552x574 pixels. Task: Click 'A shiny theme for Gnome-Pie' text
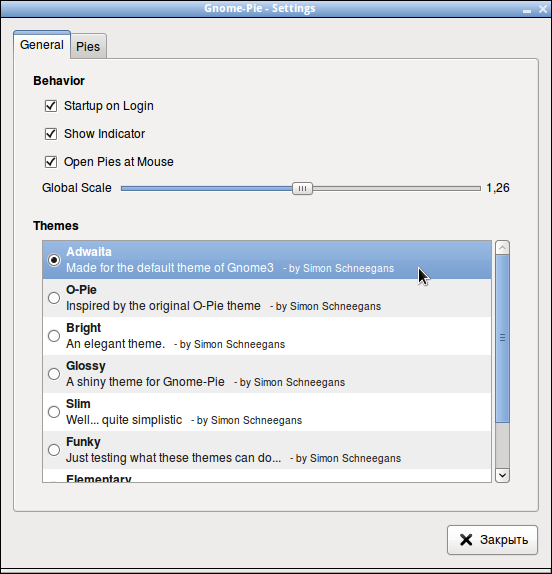point(145,382)
